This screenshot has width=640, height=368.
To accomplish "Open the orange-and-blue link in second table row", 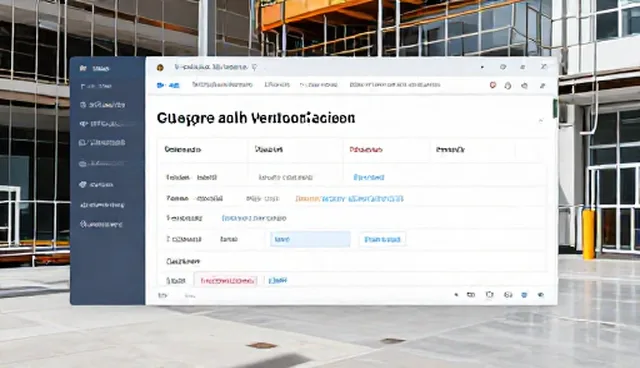I will 349,199.
